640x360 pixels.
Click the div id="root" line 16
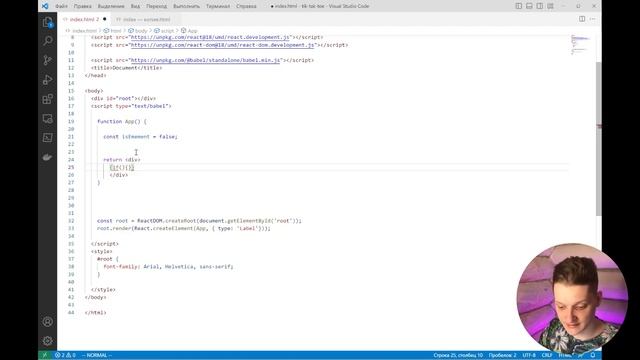click(123, 98)
